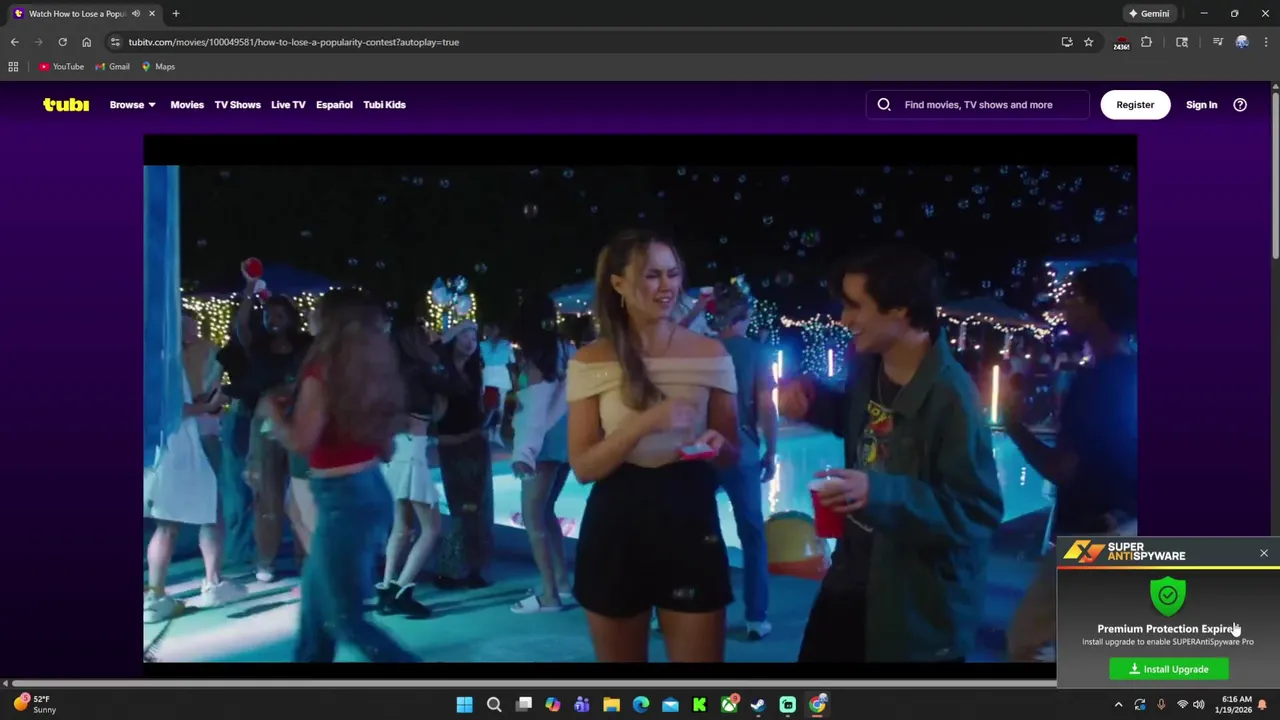Switch to Español content
The image size is (1280, 720).
click(x=334, y=104)
